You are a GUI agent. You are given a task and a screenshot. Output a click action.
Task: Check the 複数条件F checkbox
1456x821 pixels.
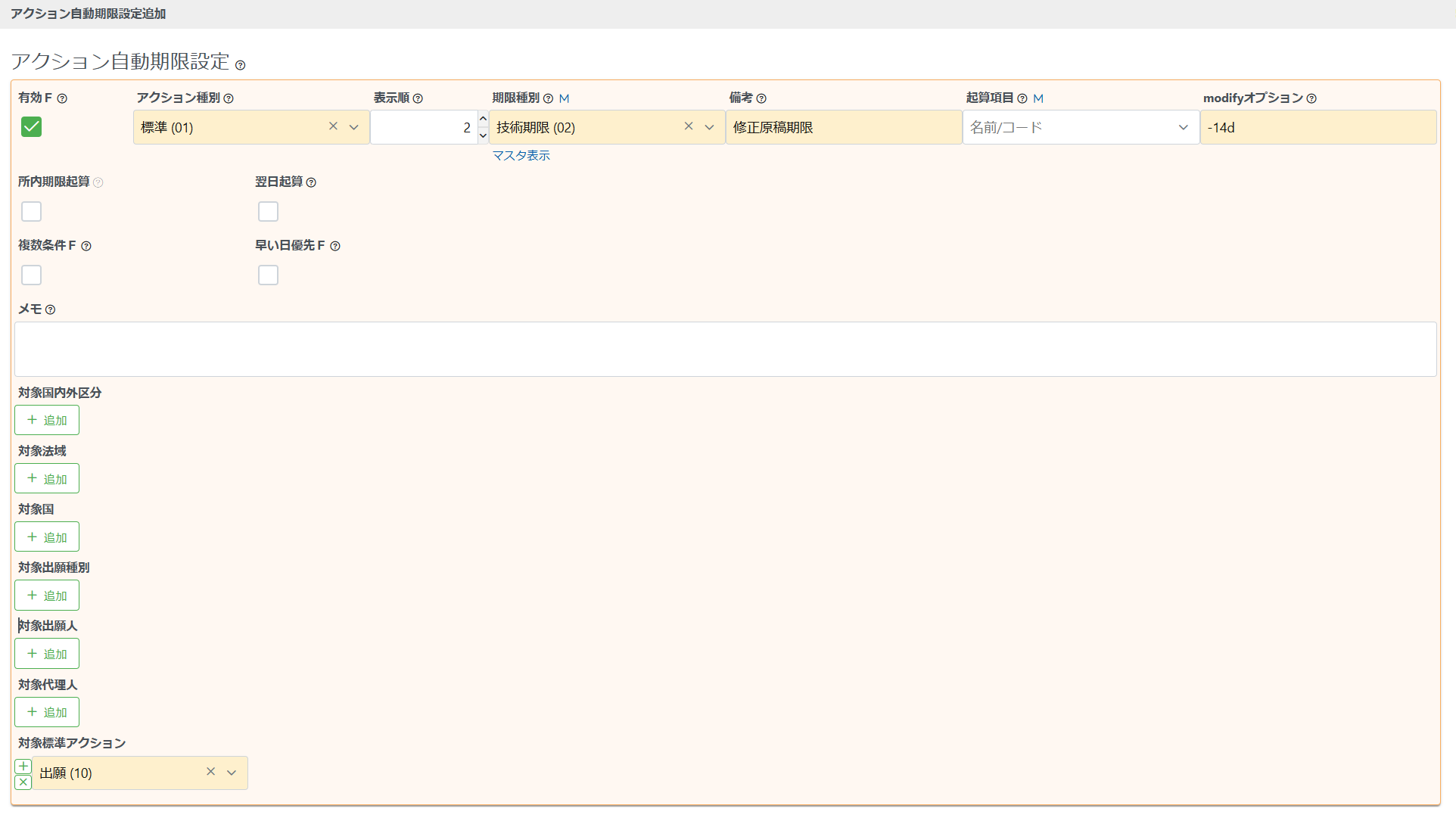pos(31,275)
